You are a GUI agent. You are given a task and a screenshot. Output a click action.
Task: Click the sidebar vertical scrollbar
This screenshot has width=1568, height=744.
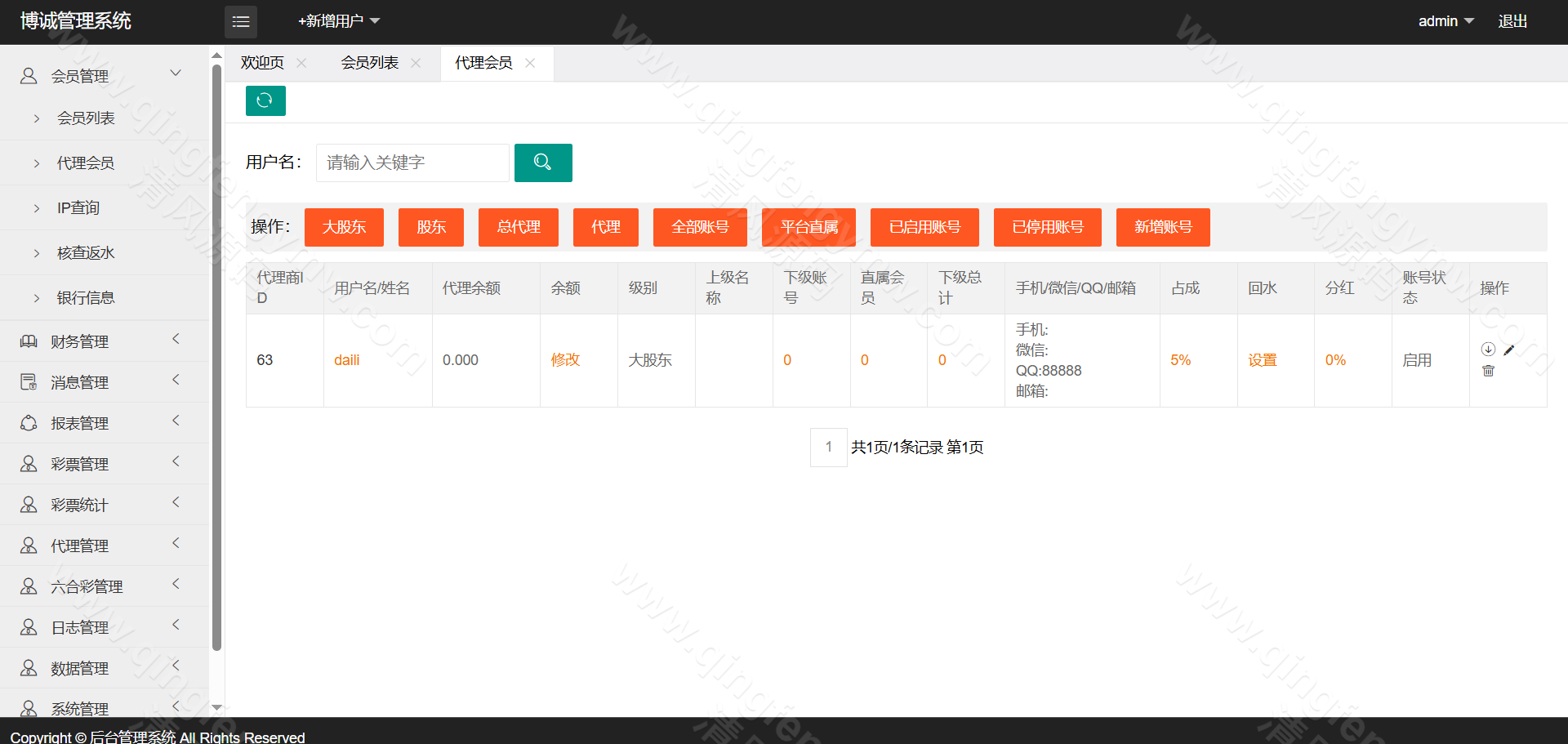(x=216, y=359)
